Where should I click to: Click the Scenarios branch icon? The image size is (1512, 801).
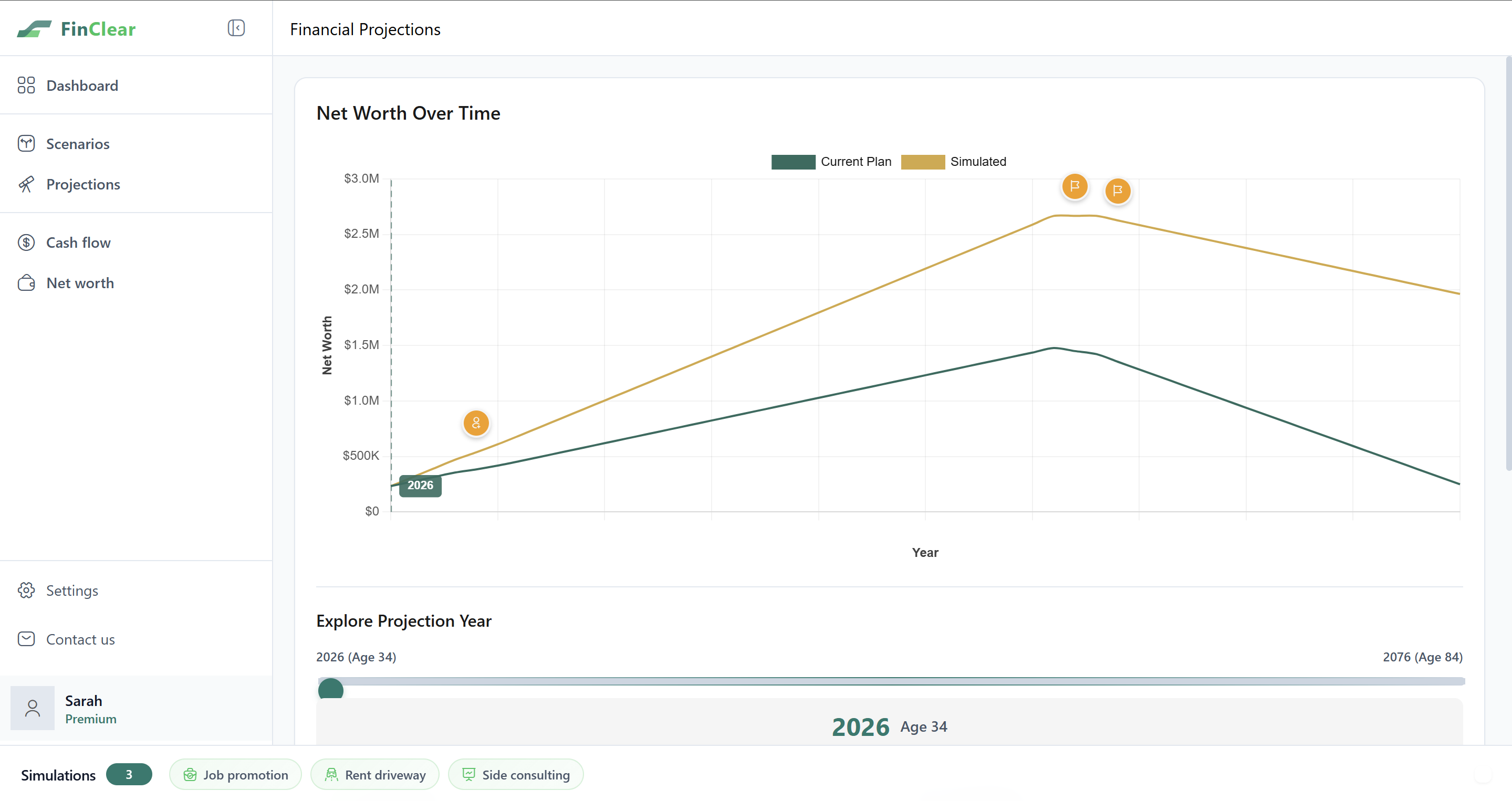26,144
